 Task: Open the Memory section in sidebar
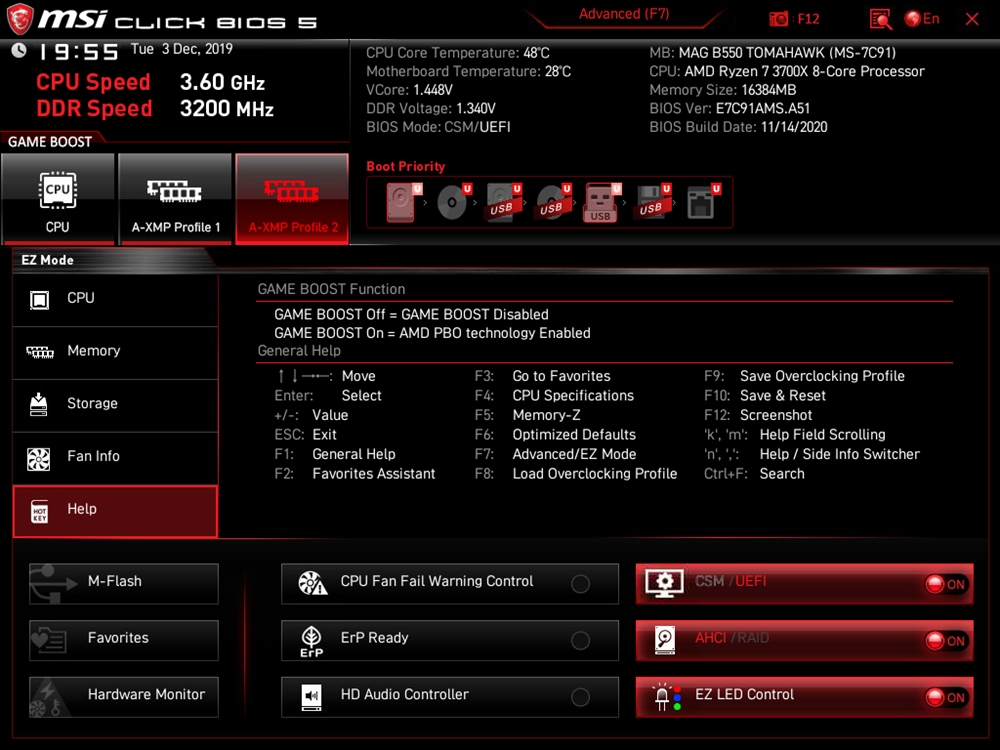click(115, 351)
